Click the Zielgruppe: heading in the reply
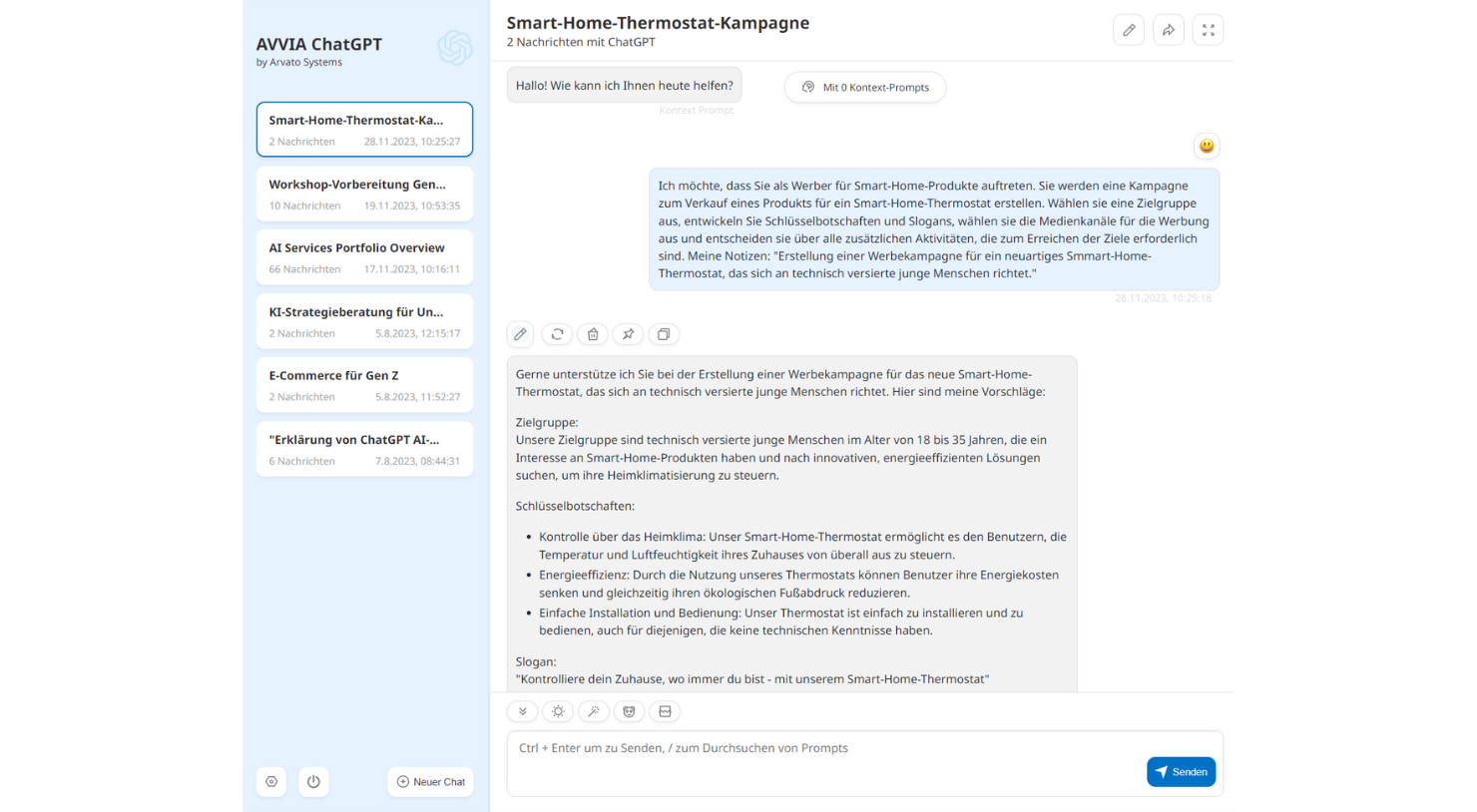This screenshot has height=812, width=1477. coord(547,422)
